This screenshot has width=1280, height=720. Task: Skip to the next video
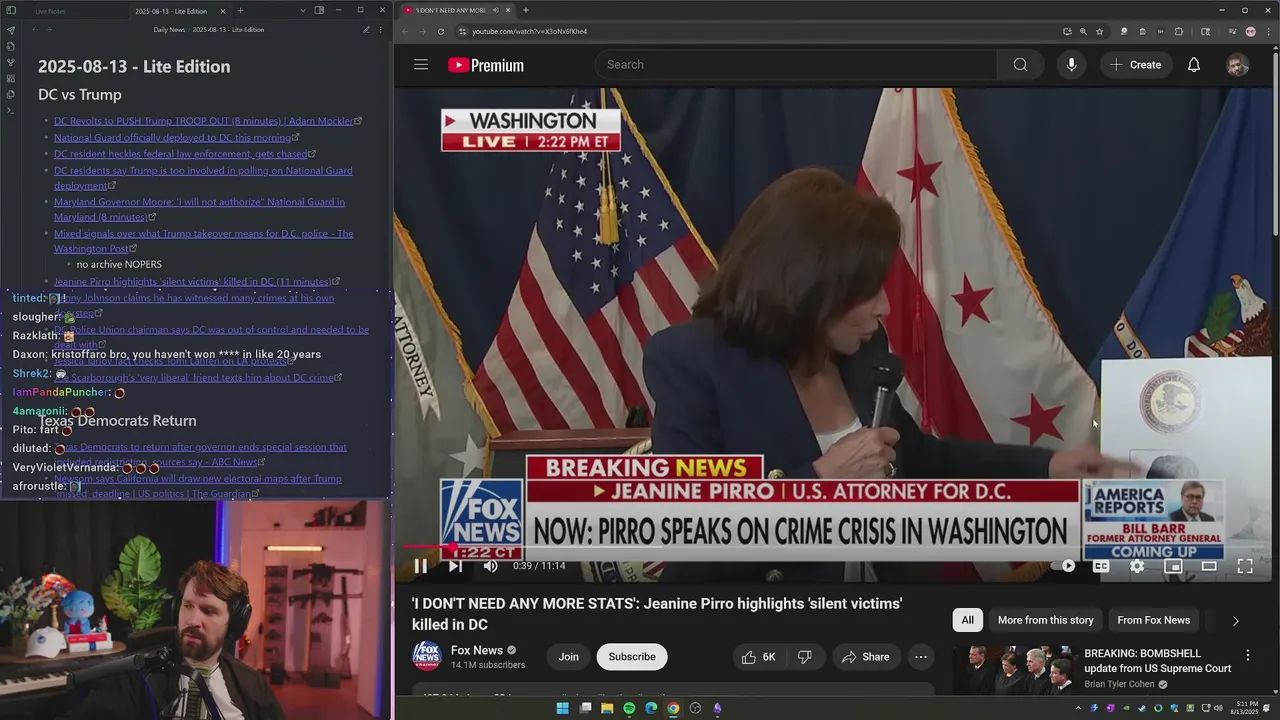click(x=455, y=566)
